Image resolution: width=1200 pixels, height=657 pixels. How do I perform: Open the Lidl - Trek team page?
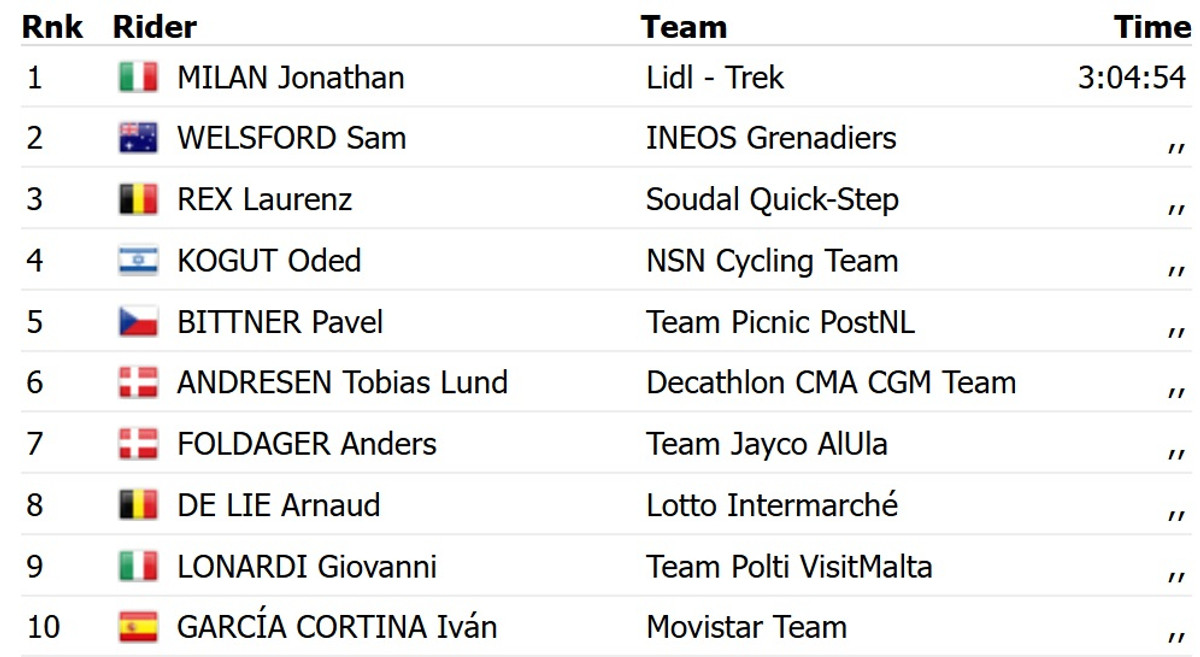pos(715,77)
